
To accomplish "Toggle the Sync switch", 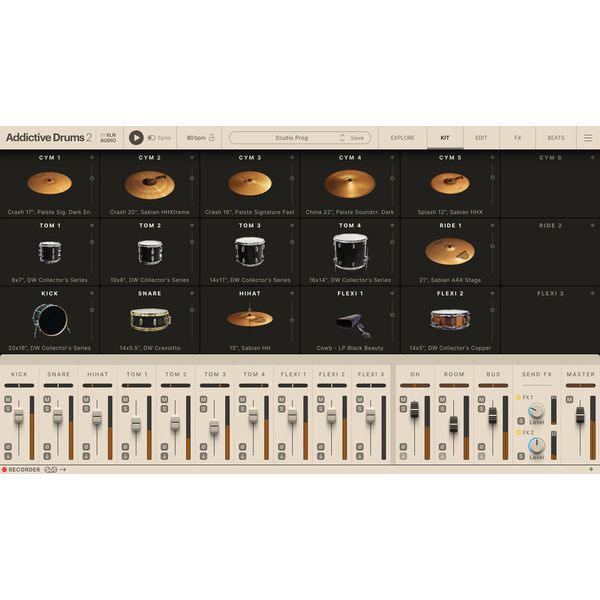I will point(152,138).
